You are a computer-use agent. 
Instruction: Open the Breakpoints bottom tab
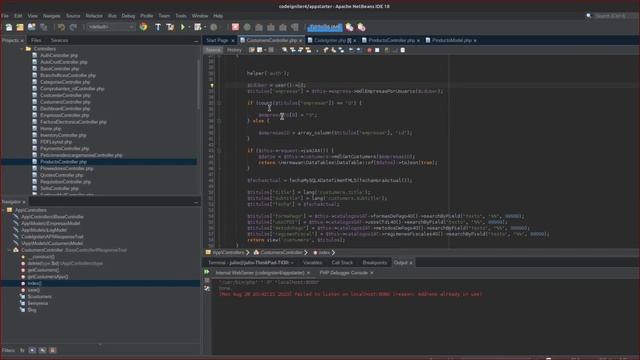(x=374, y=263)
